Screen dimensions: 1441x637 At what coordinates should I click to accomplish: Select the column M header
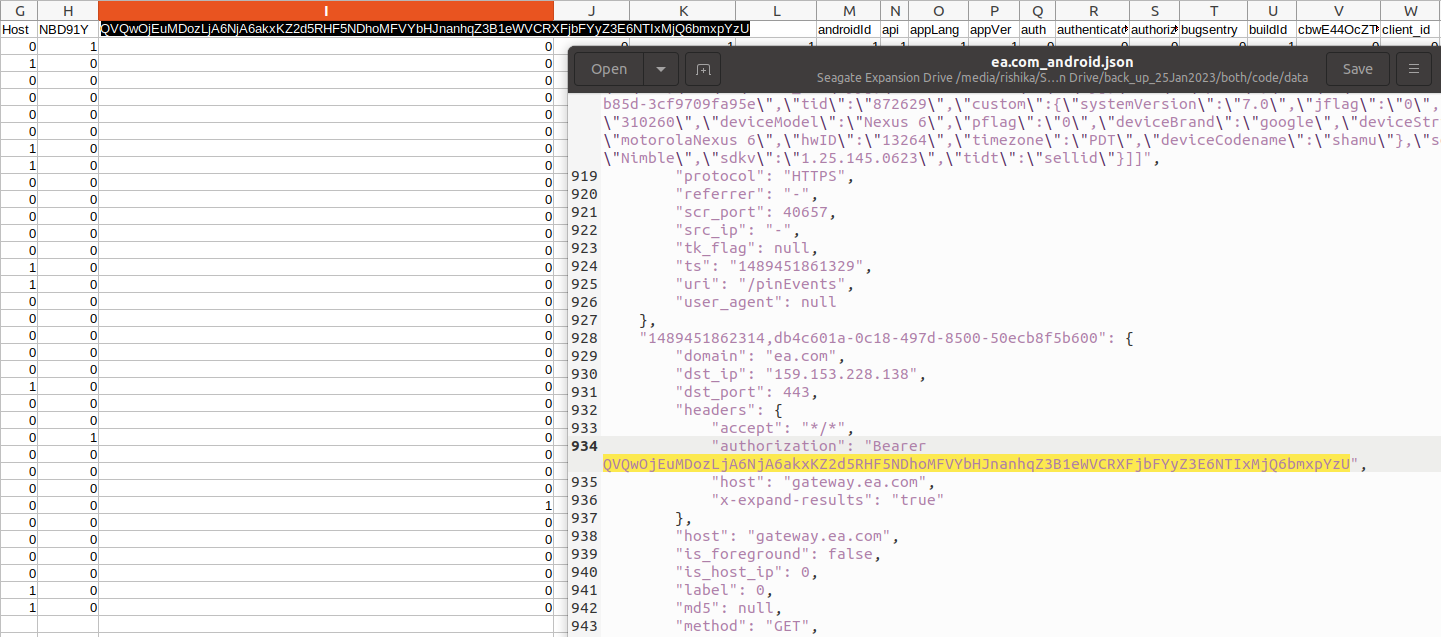[x=849, y=10]
